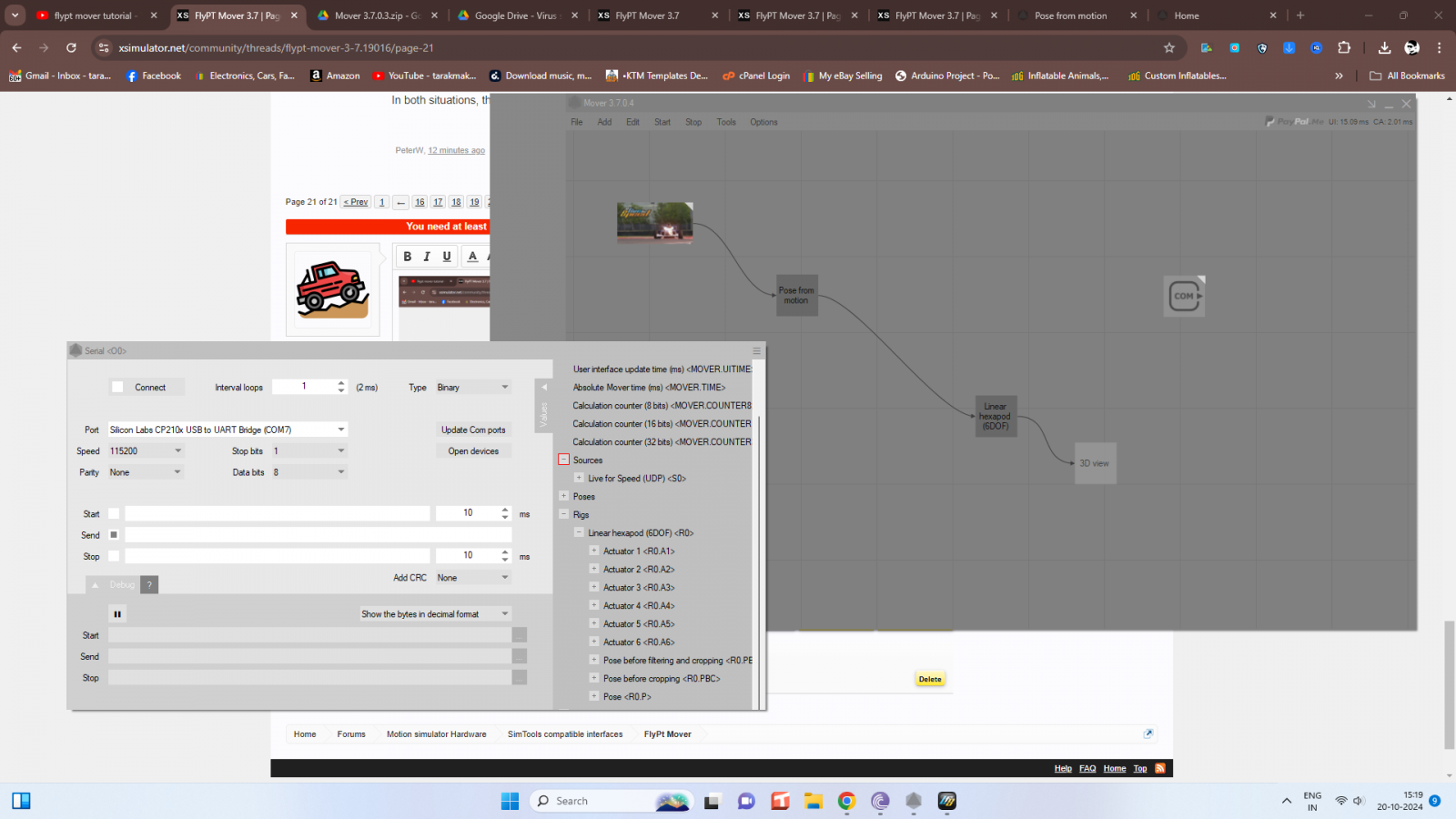Click the Live for Speed source thumbnail
1456x819 pixels.
pos(654,222)
